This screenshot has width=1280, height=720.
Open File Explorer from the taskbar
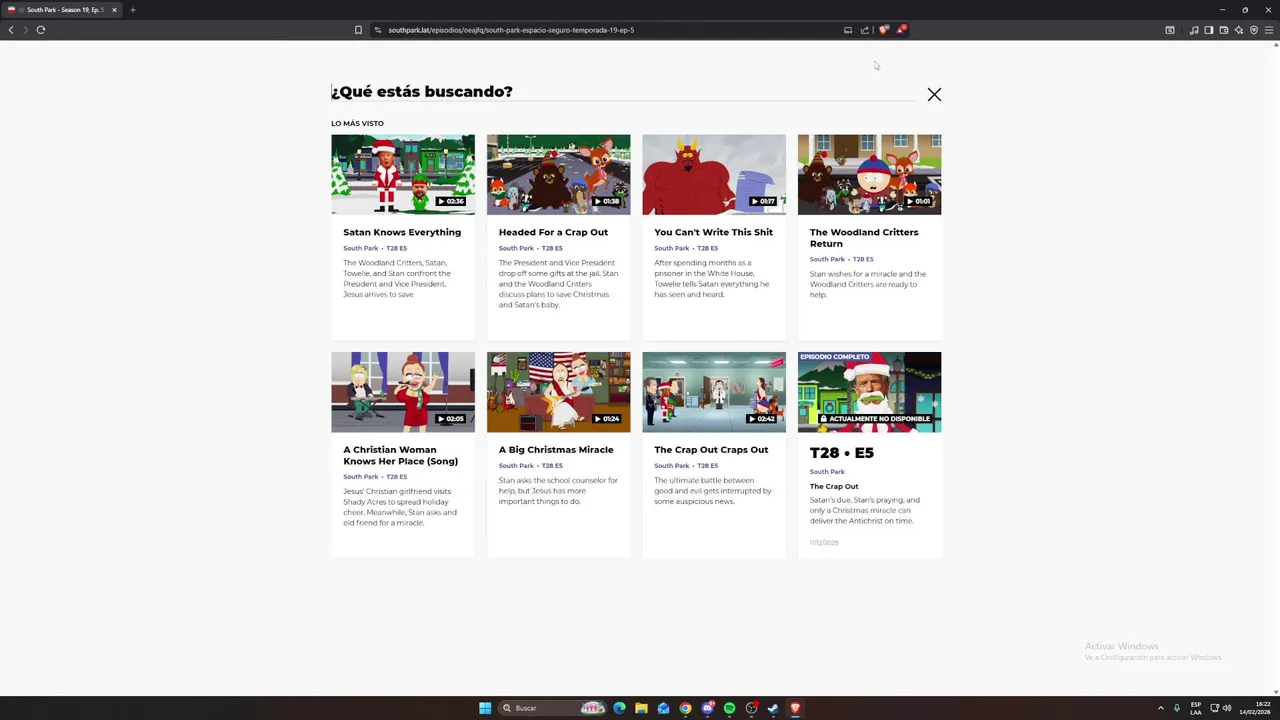click(x=641, y=708)
